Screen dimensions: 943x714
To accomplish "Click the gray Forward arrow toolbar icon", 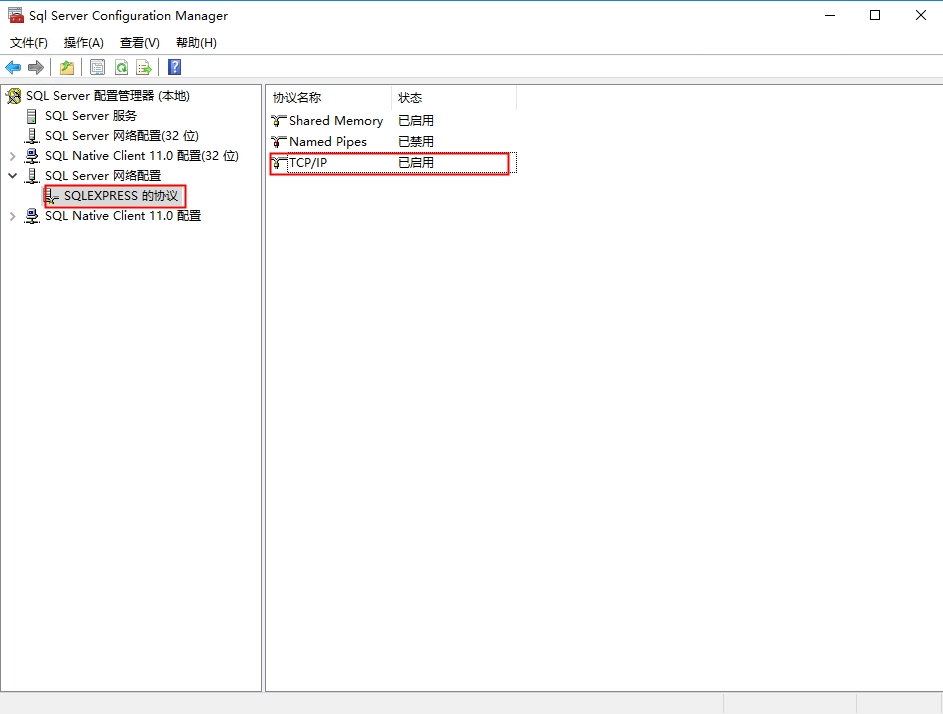I will tap(36, 68).
